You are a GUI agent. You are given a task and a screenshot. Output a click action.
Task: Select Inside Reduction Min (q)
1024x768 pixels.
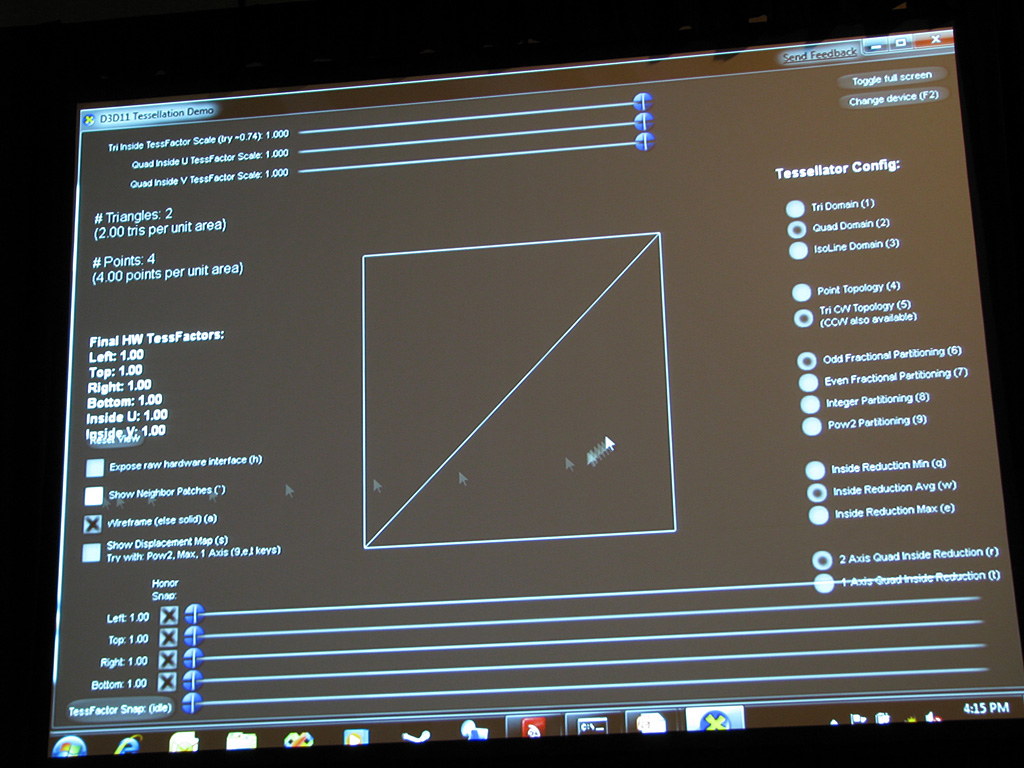[815, 470]
